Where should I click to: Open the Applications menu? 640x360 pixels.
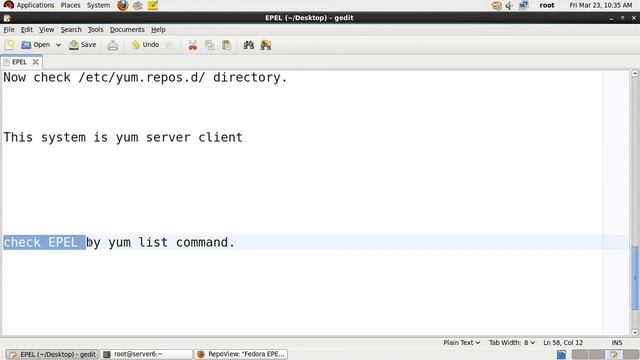pos(29,5)
